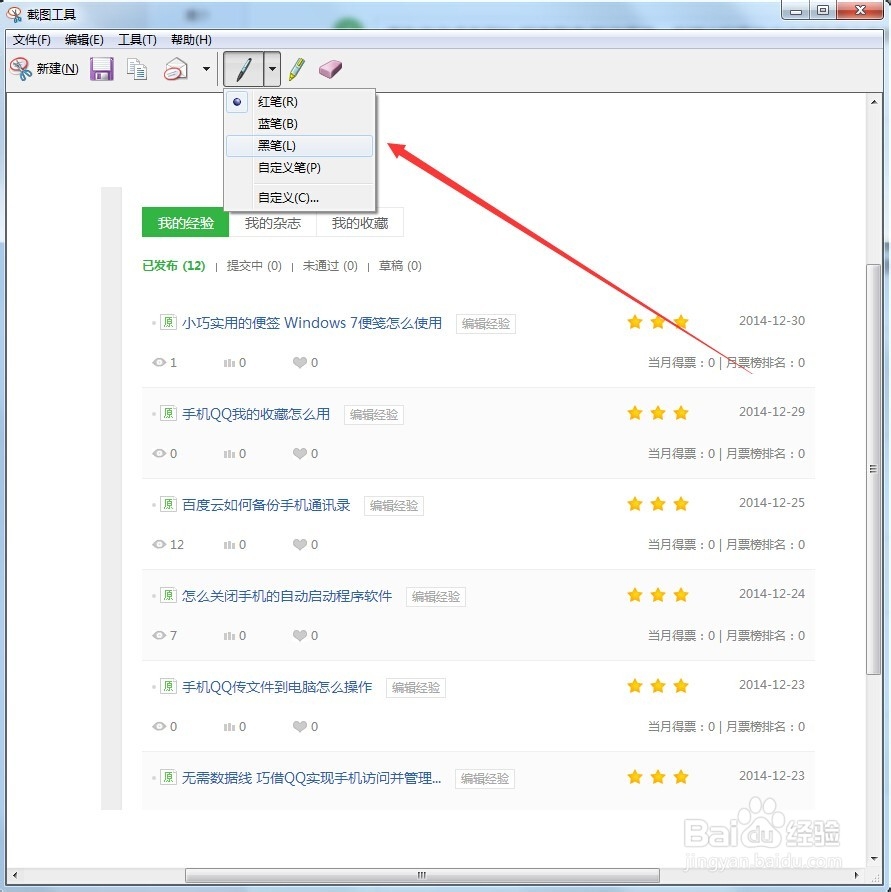Choose 自定义笔(P) custom pen option

[300, 168]
